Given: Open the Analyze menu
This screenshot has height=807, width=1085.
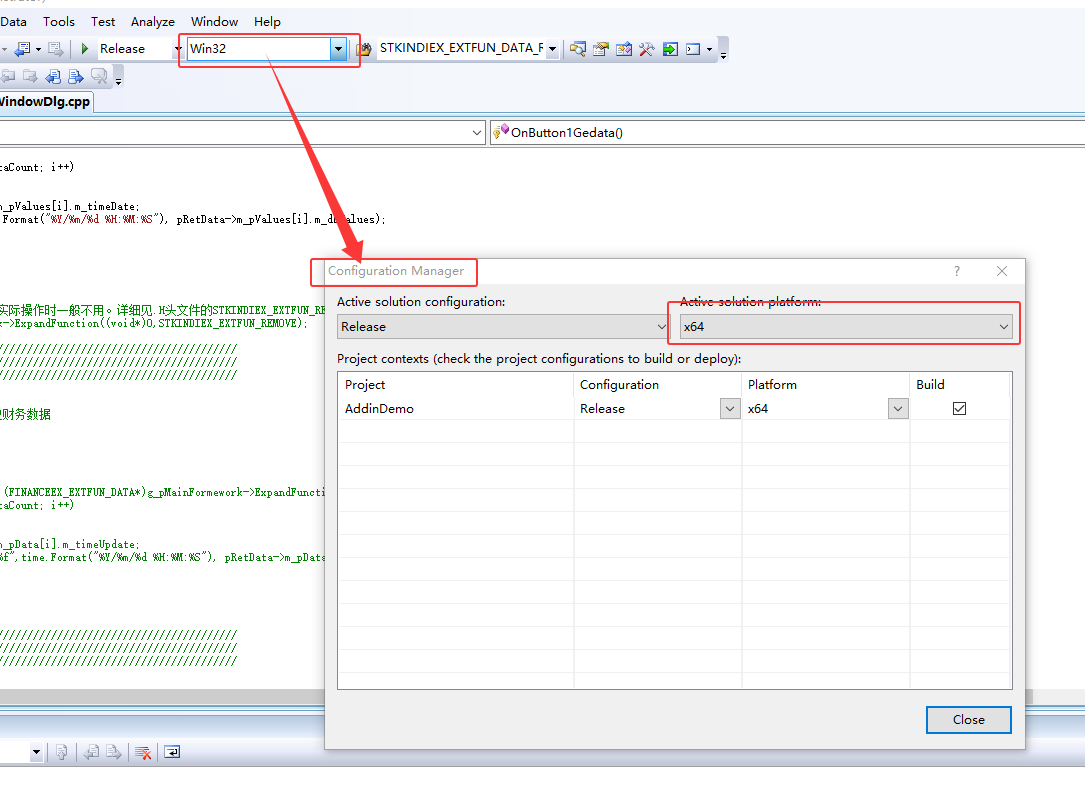Looking at the screenshot, I should coord(152,21).
